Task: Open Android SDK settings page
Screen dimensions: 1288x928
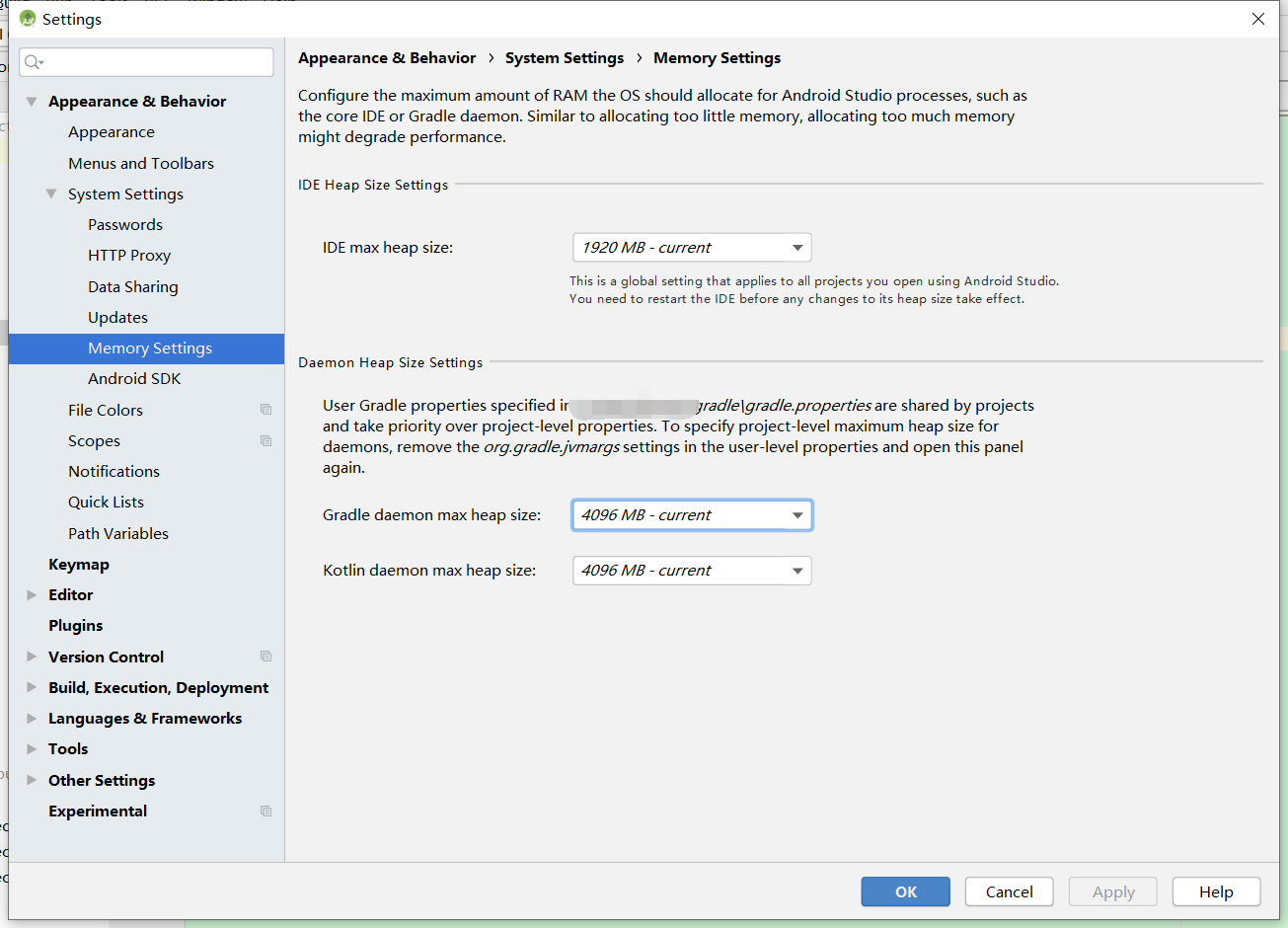Action: pos(134,379)
